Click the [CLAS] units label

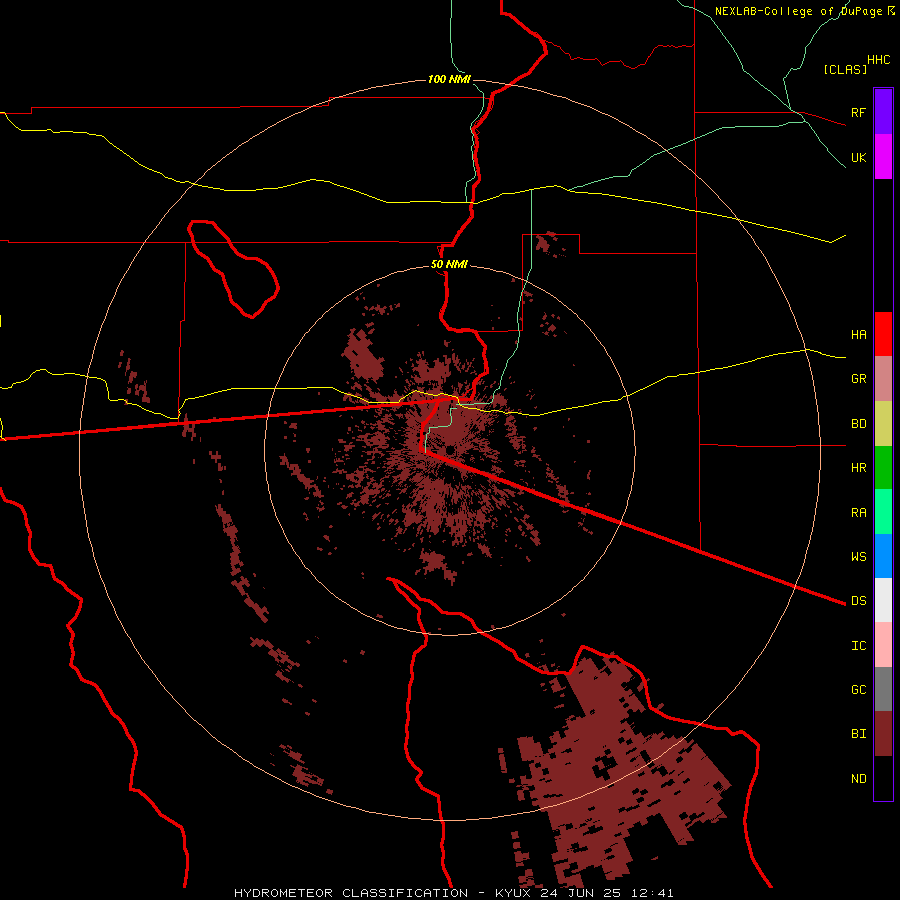pos(845,69)
